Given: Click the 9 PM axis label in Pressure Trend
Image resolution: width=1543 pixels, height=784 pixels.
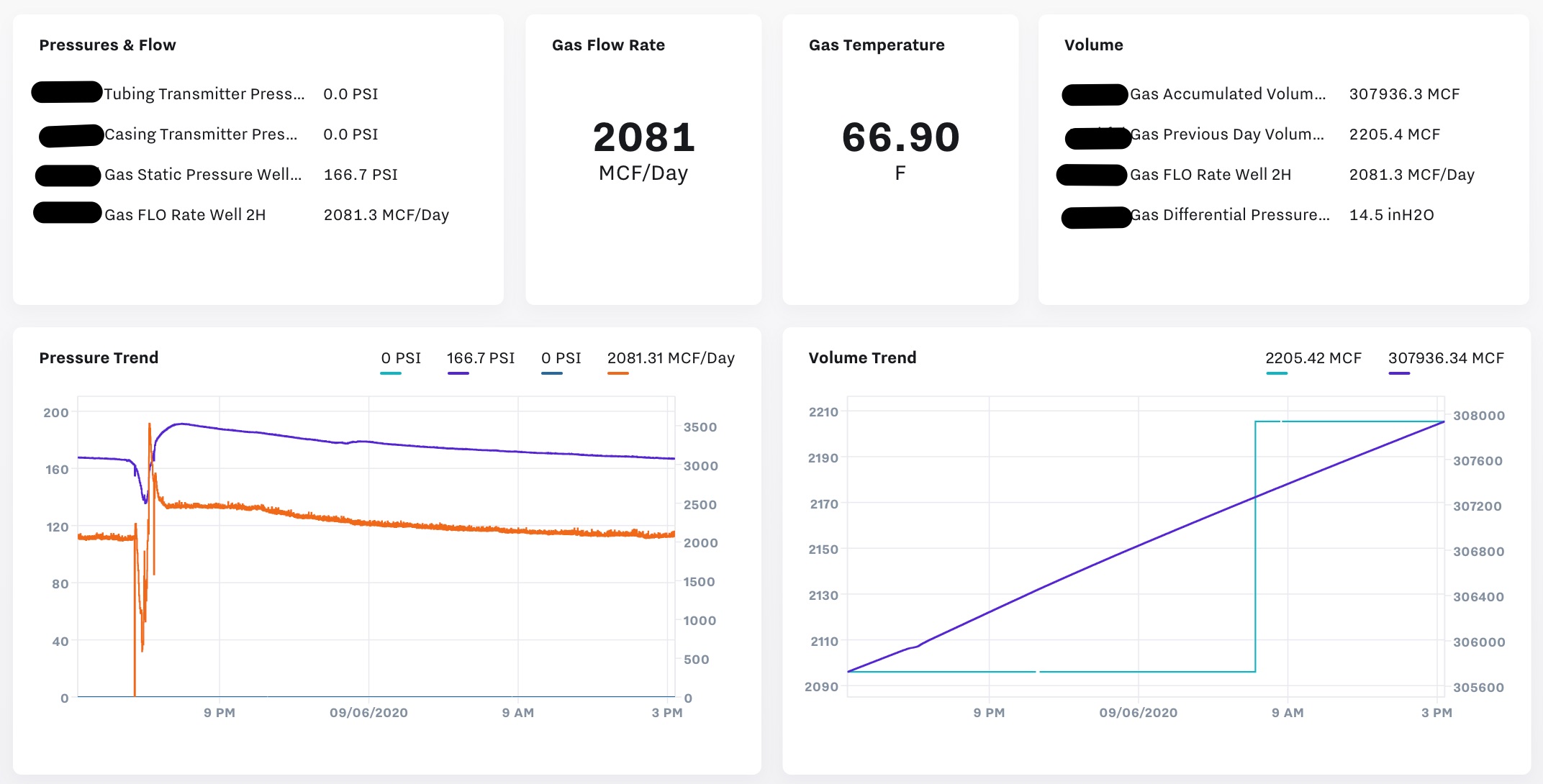Looking at the screenshot, I should point(220,713).
